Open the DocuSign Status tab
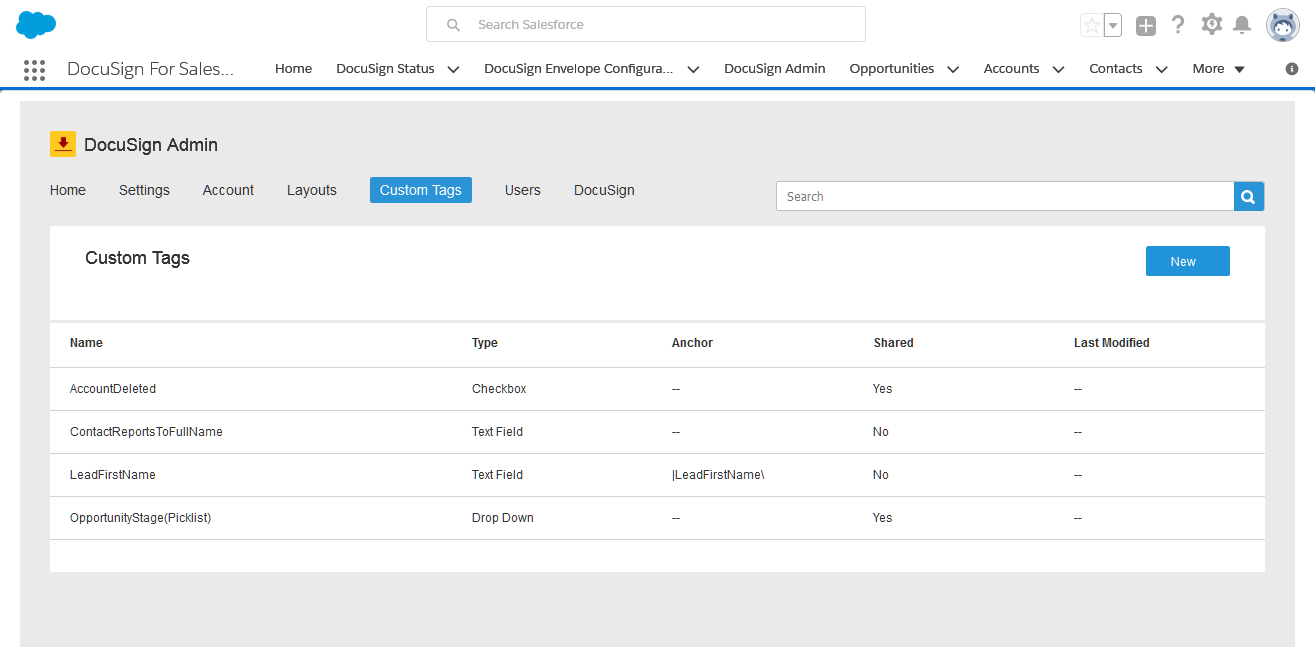Viewport: 1315px width, 663px height. click(385, 69)
